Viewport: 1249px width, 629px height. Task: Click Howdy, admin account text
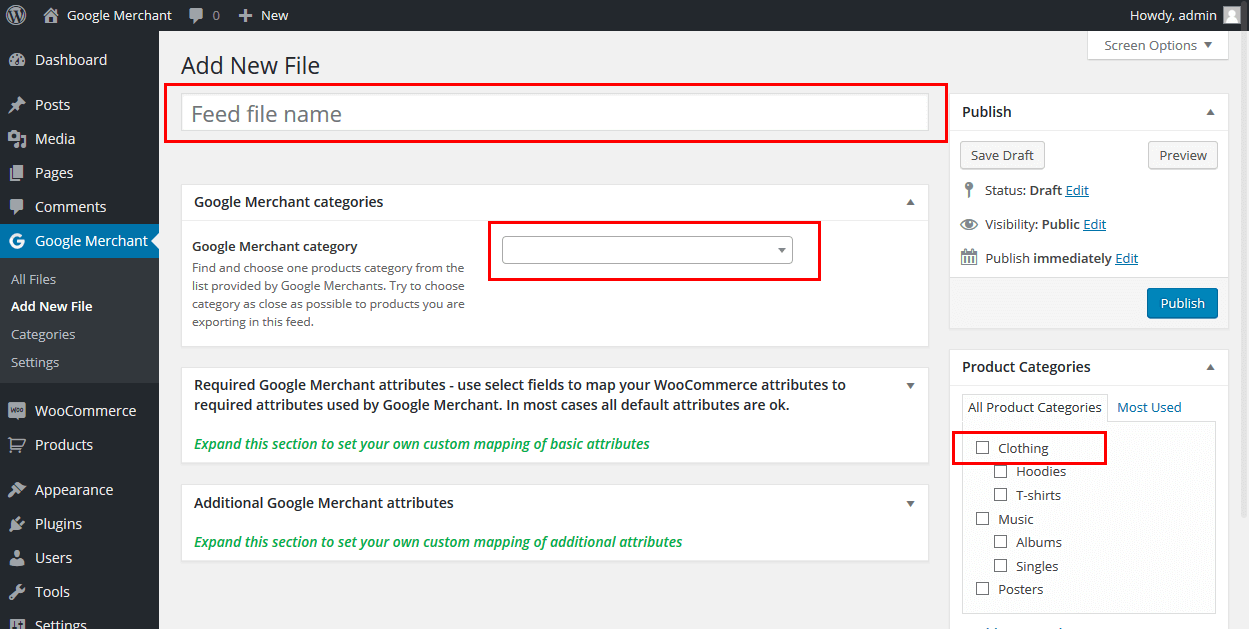(1173, 15)
